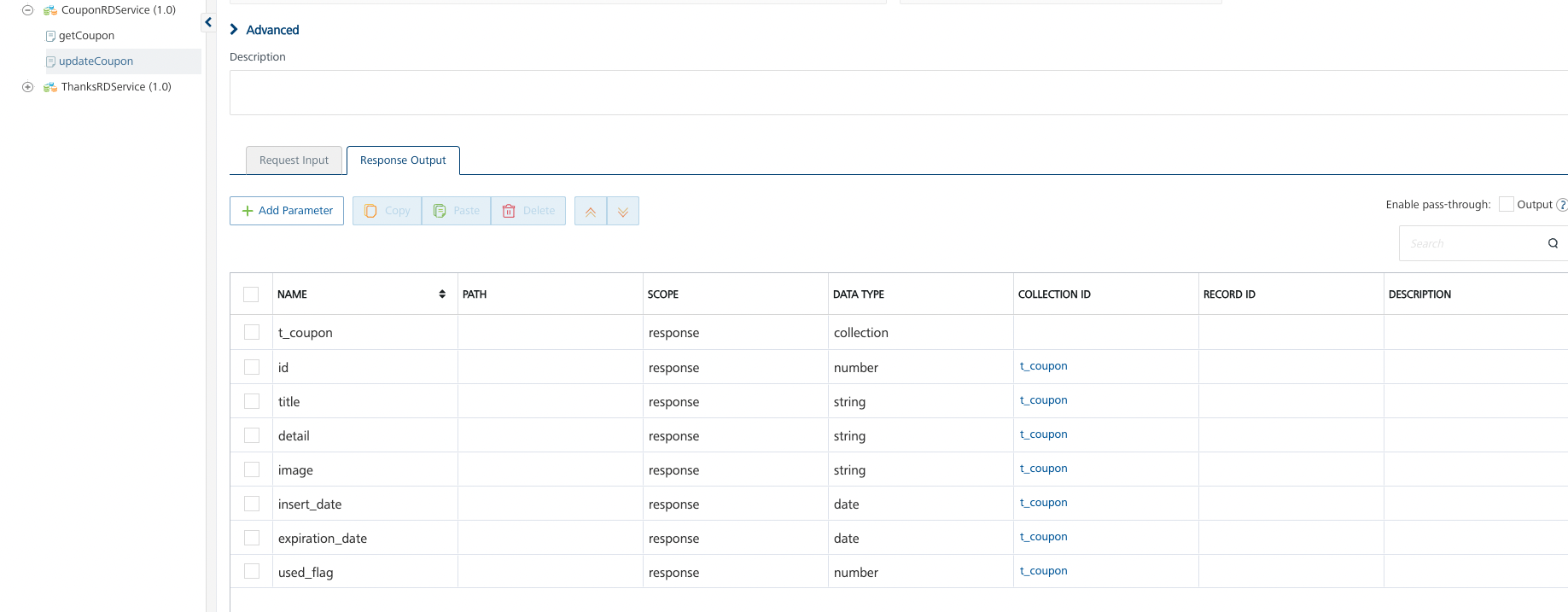Expand the Advanced section
This screenshot has width=1568, height=612.
(x=265, y=30)
